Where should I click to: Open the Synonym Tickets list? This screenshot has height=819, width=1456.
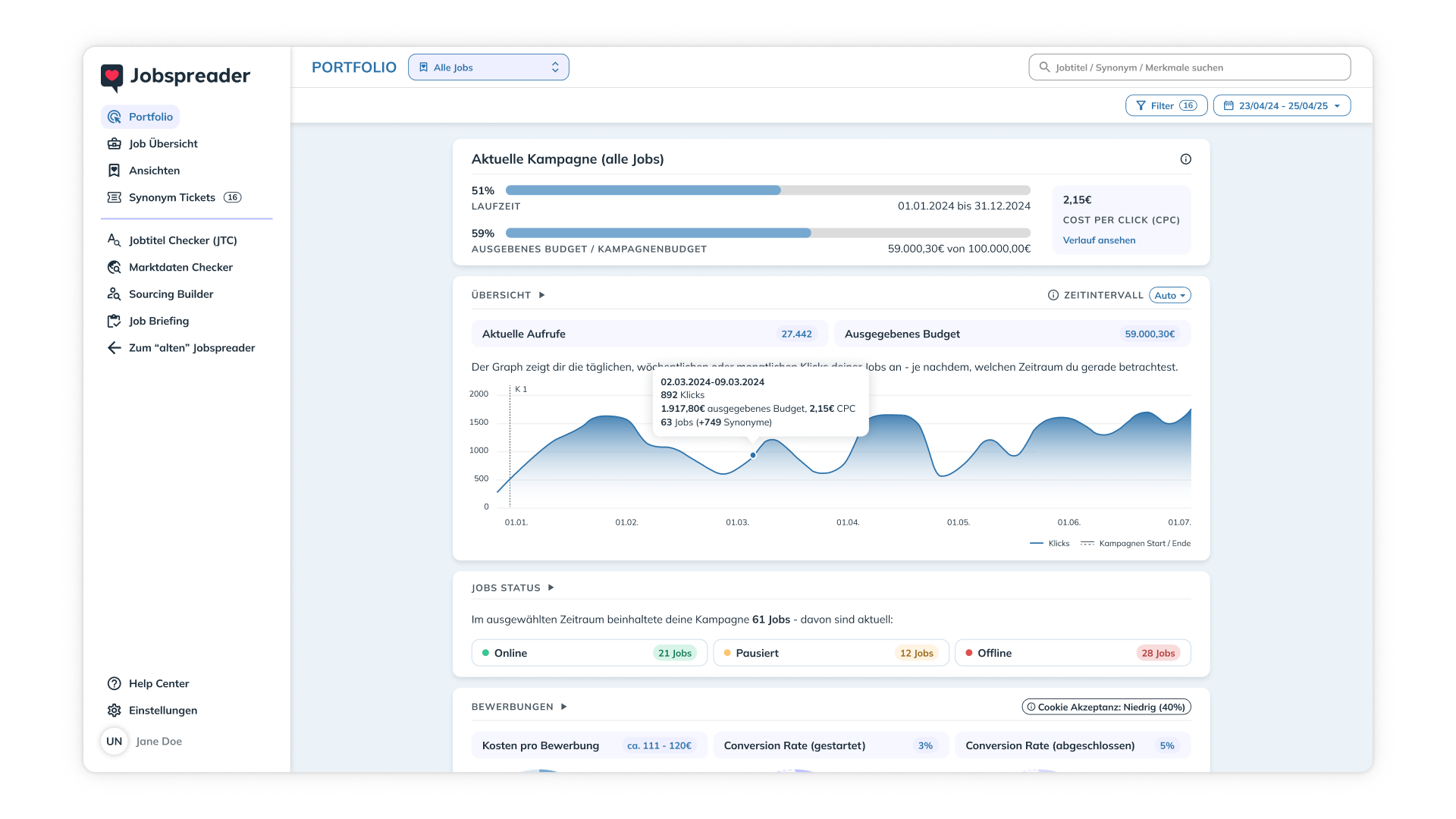click(172, 197)
